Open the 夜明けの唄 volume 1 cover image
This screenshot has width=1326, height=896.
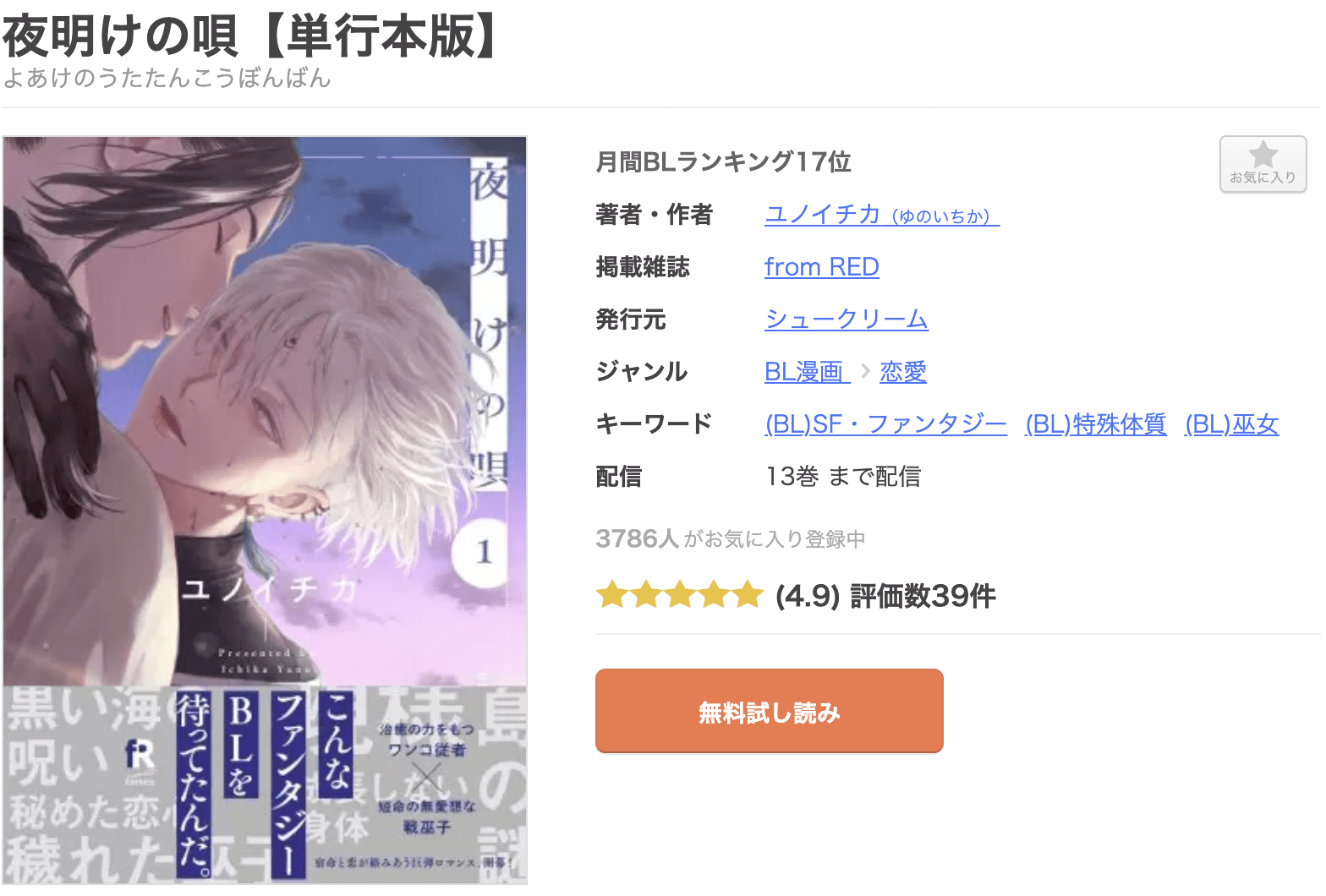coord(265,511)
